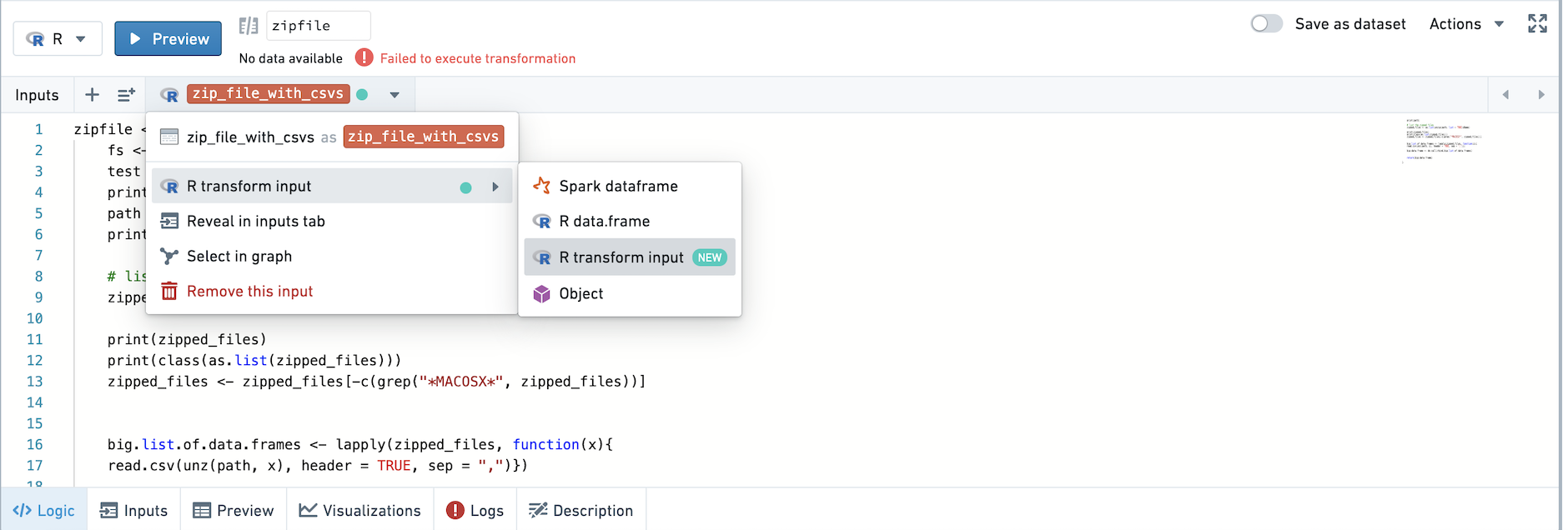Expand the zip_file_with_csvs input caret
Image resolution: width=1568 pixels, height=530 pixels.
[x=395, y=95]
